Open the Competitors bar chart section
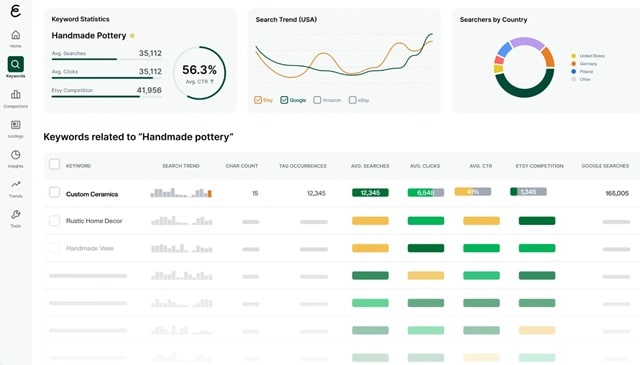The height and width of the screenshot is (365, 640). (x=16, y=99)
